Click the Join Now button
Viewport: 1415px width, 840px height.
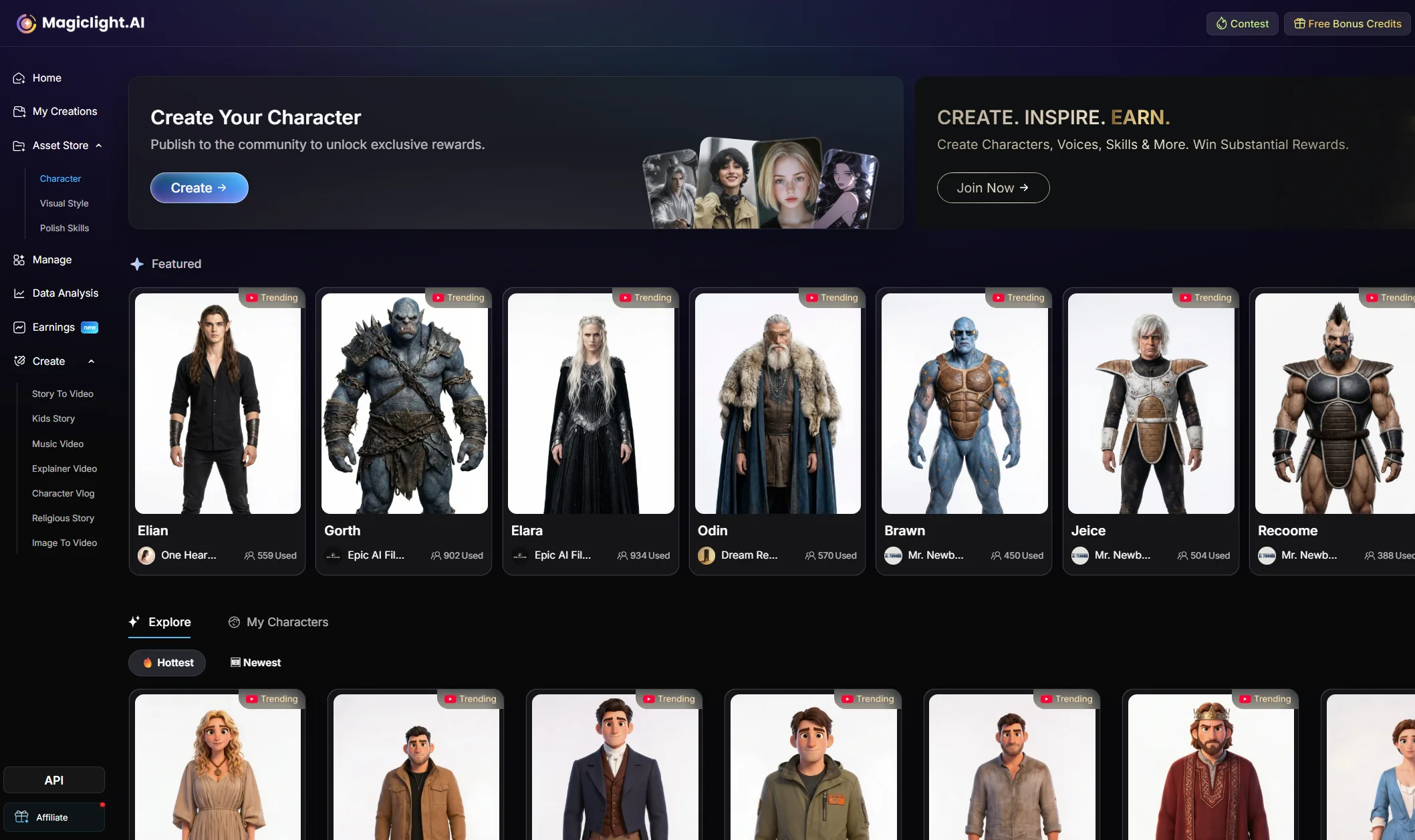tap(993, 188)
